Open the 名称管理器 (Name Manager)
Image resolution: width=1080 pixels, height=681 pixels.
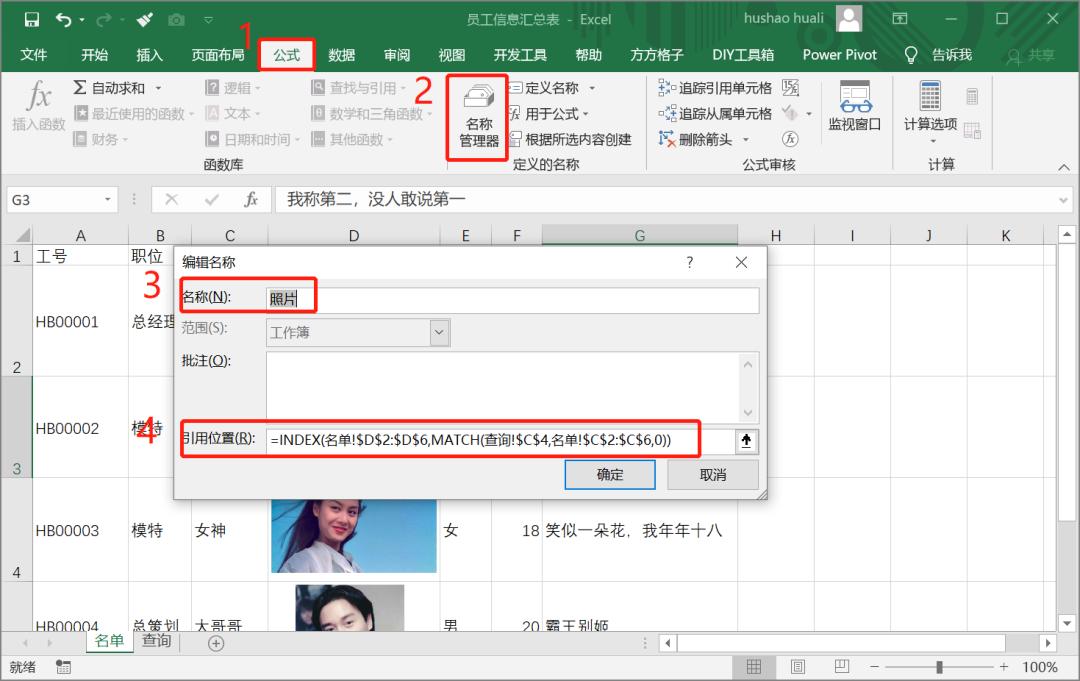point(476,115)
